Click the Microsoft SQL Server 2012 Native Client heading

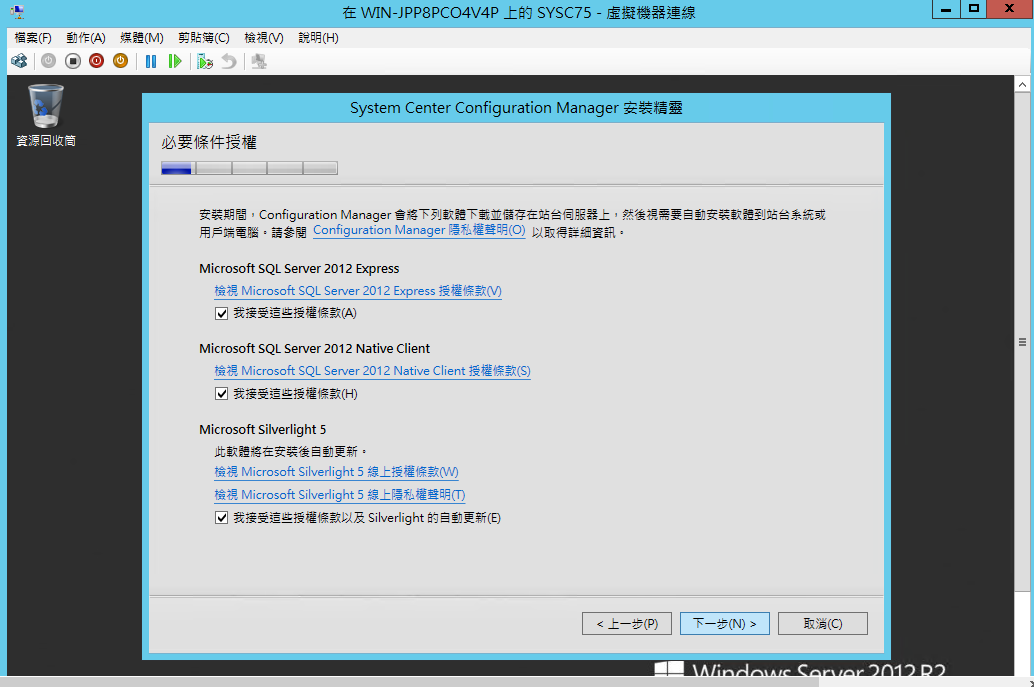315,349
